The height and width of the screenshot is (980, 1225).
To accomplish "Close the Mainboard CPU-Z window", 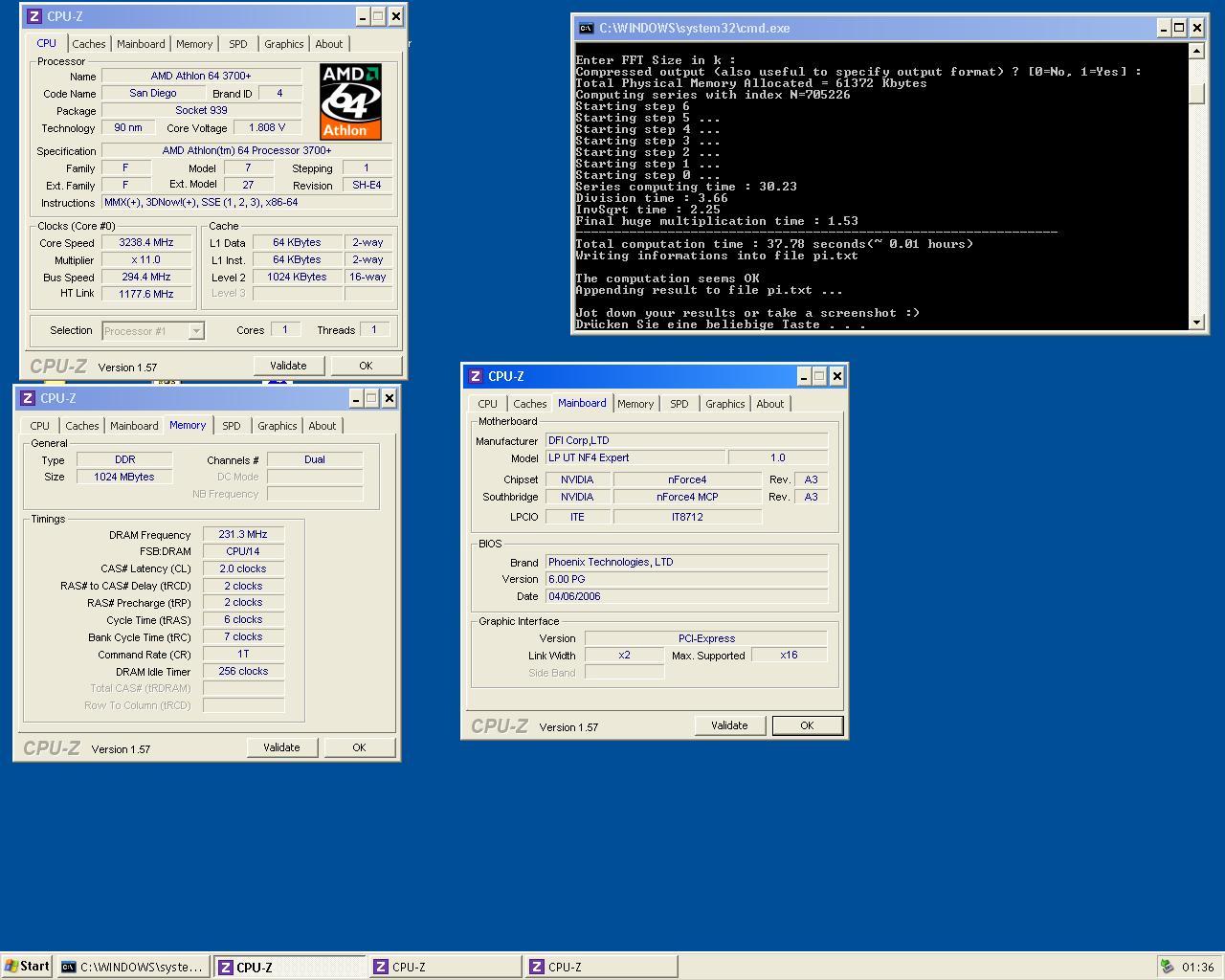I will [836, 376].
